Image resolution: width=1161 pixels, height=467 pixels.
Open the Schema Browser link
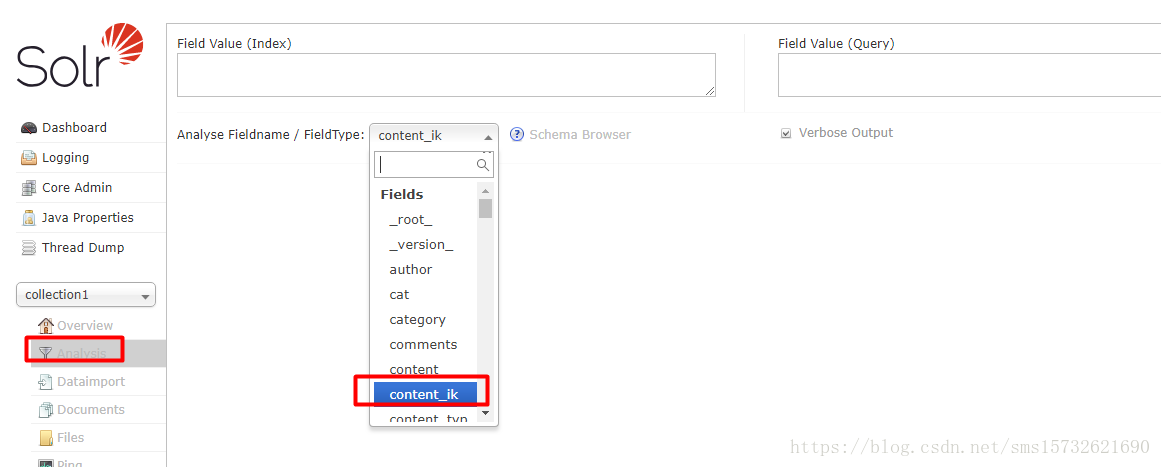580,135
